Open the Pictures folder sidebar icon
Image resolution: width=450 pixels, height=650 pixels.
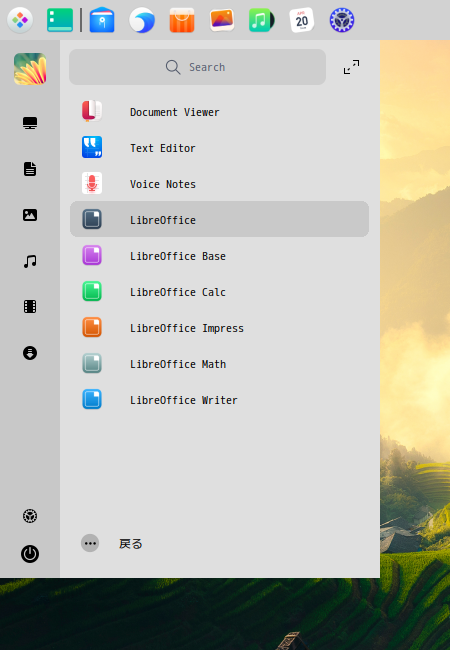tap(30, 215)
